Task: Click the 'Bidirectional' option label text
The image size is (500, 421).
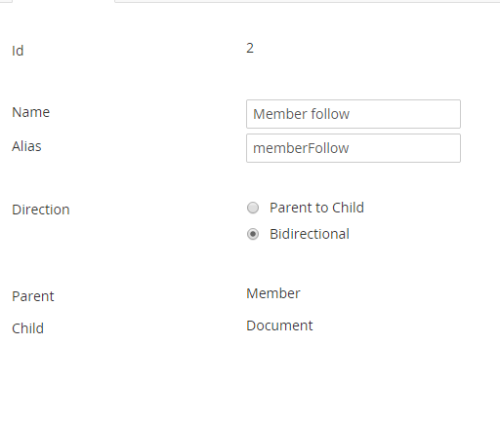Action: coord(309,234)
